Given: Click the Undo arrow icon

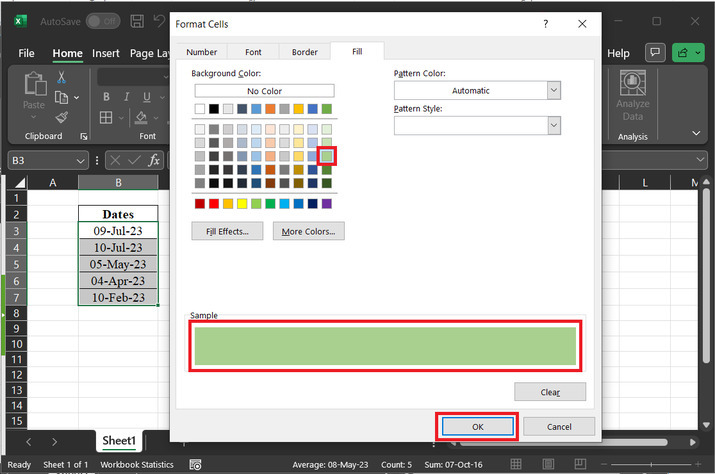Looking at the screenshot, I should (160, 21).
